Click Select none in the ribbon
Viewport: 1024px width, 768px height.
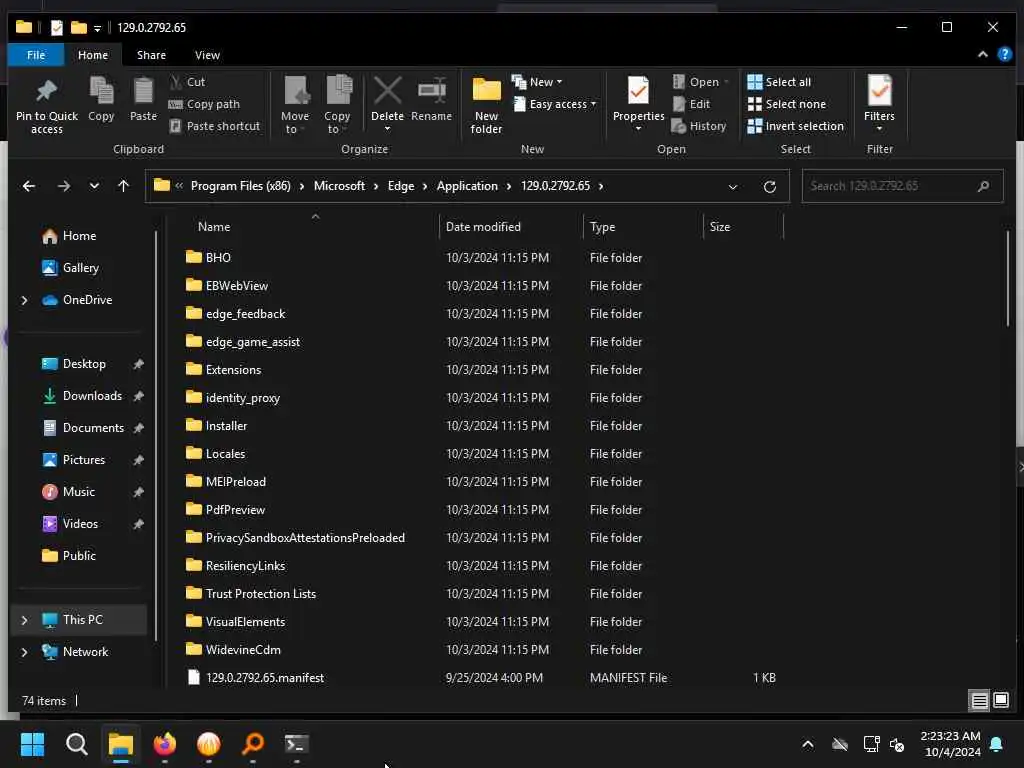[787, 104]
